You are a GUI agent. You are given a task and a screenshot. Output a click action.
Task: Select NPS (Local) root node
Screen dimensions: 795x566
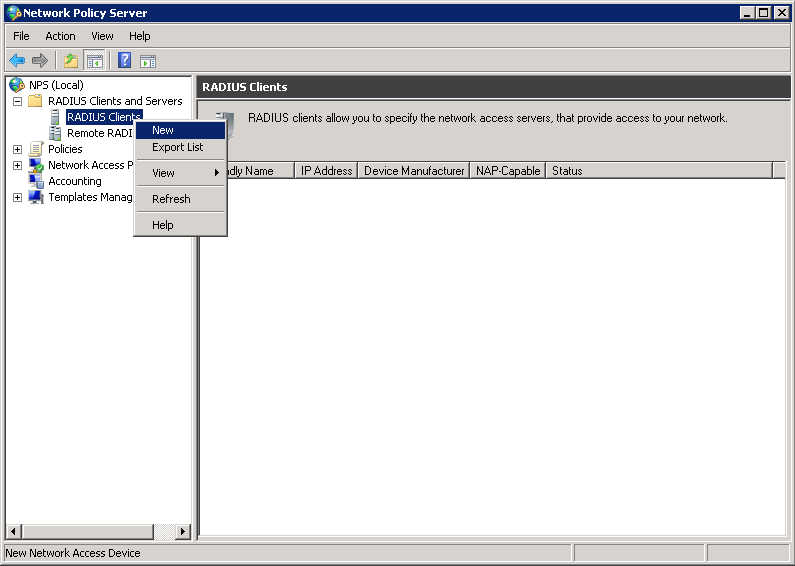56,85
